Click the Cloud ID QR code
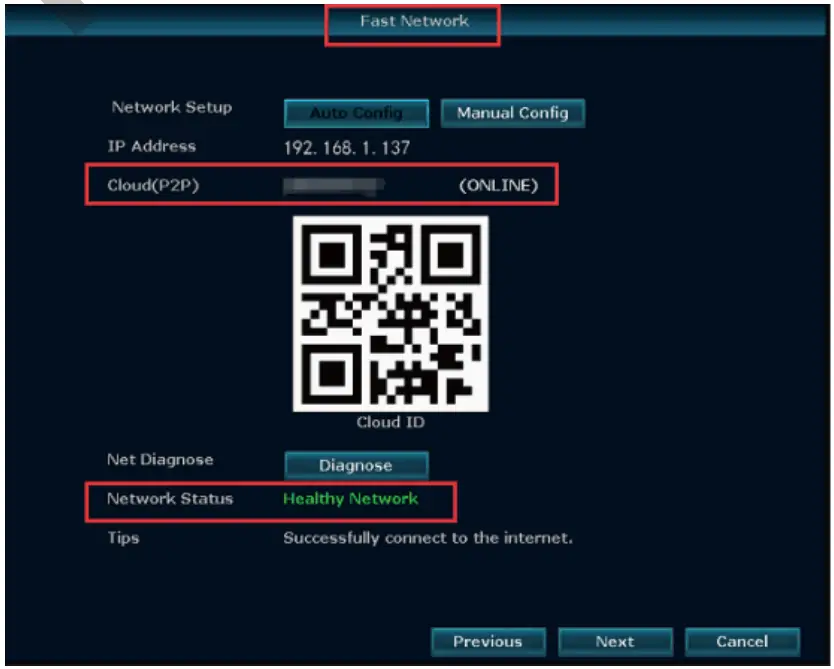Image resolution: width=834 pixels, height=669 pixels. point(391,314)
